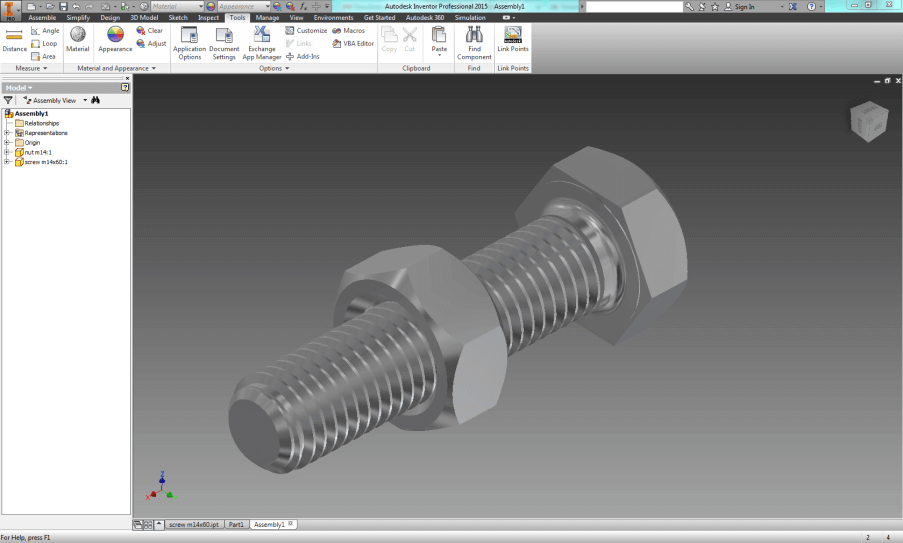Screen dimensions: 903x543
Task: Click Open file in the quick access toolbar
Action: pyautogui.click(x=50, y=6)
